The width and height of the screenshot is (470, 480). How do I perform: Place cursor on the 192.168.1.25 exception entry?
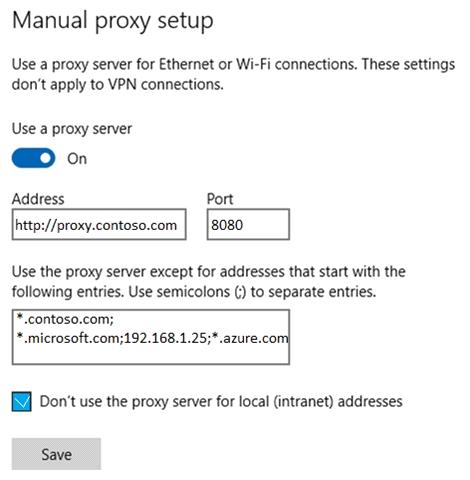tap(165, 338)
